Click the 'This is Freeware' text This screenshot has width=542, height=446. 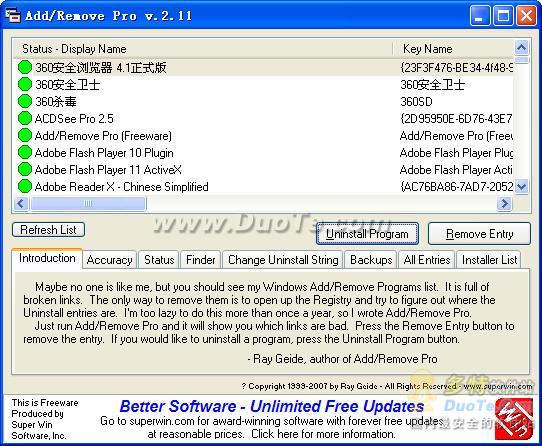point(45,403)
